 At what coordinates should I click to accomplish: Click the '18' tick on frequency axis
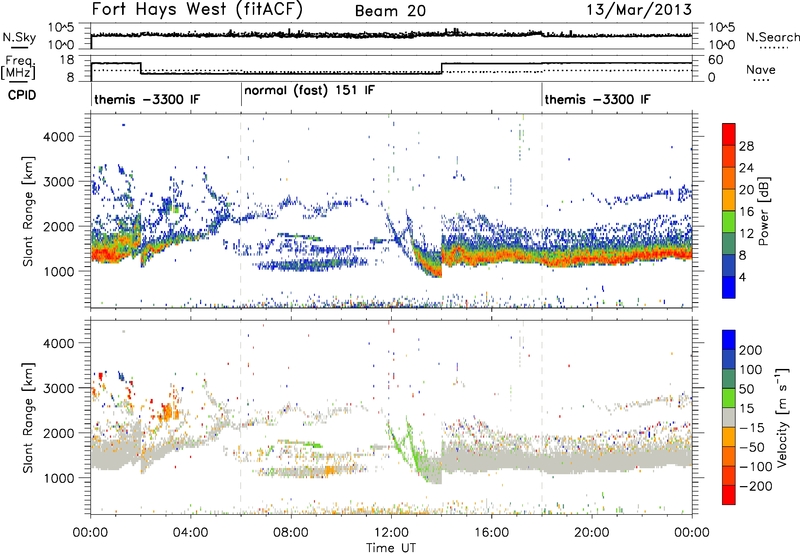point(67,60)
